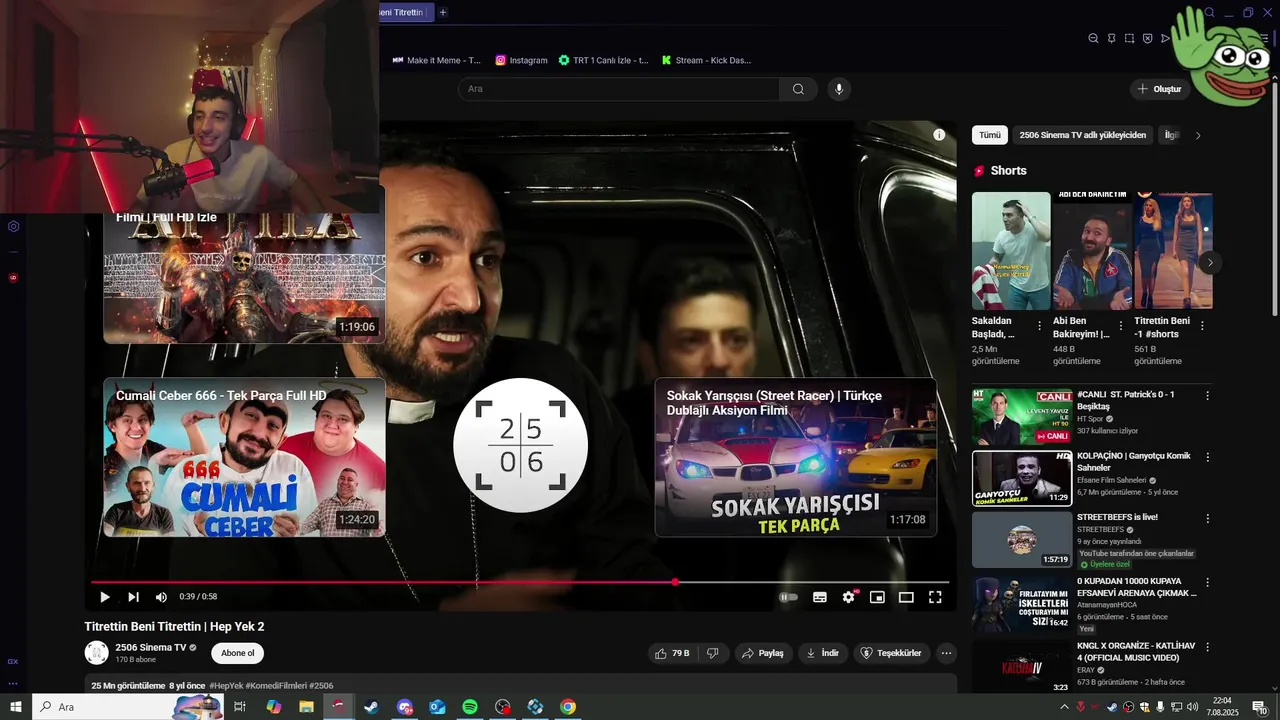Click the ad blocker shield icon
This screenshot has height=720, width=1280.
1147,38
